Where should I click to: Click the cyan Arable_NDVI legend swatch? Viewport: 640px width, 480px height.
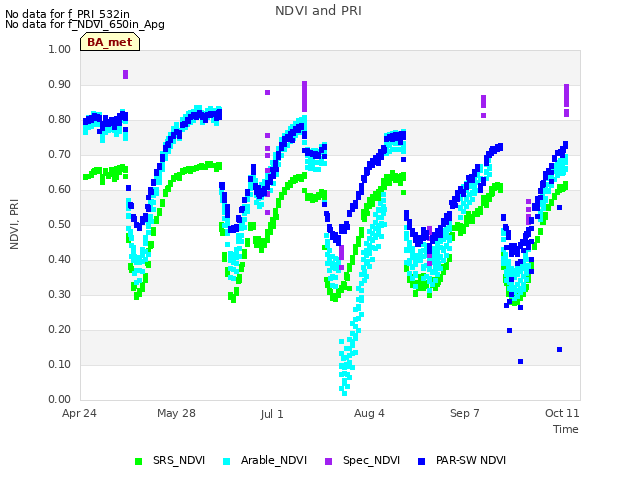point(227,461)
